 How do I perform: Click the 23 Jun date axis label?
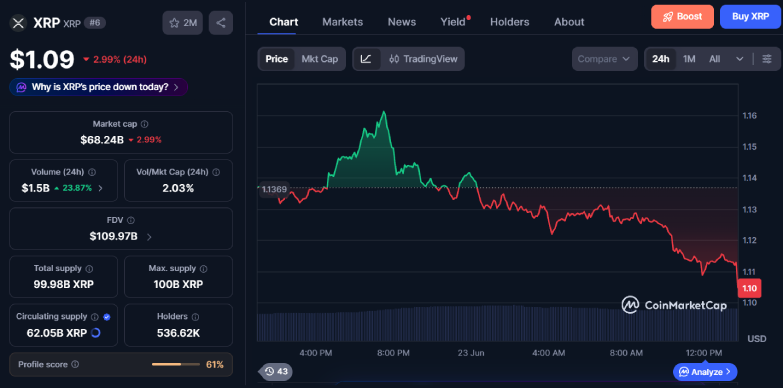click(471, 353)
